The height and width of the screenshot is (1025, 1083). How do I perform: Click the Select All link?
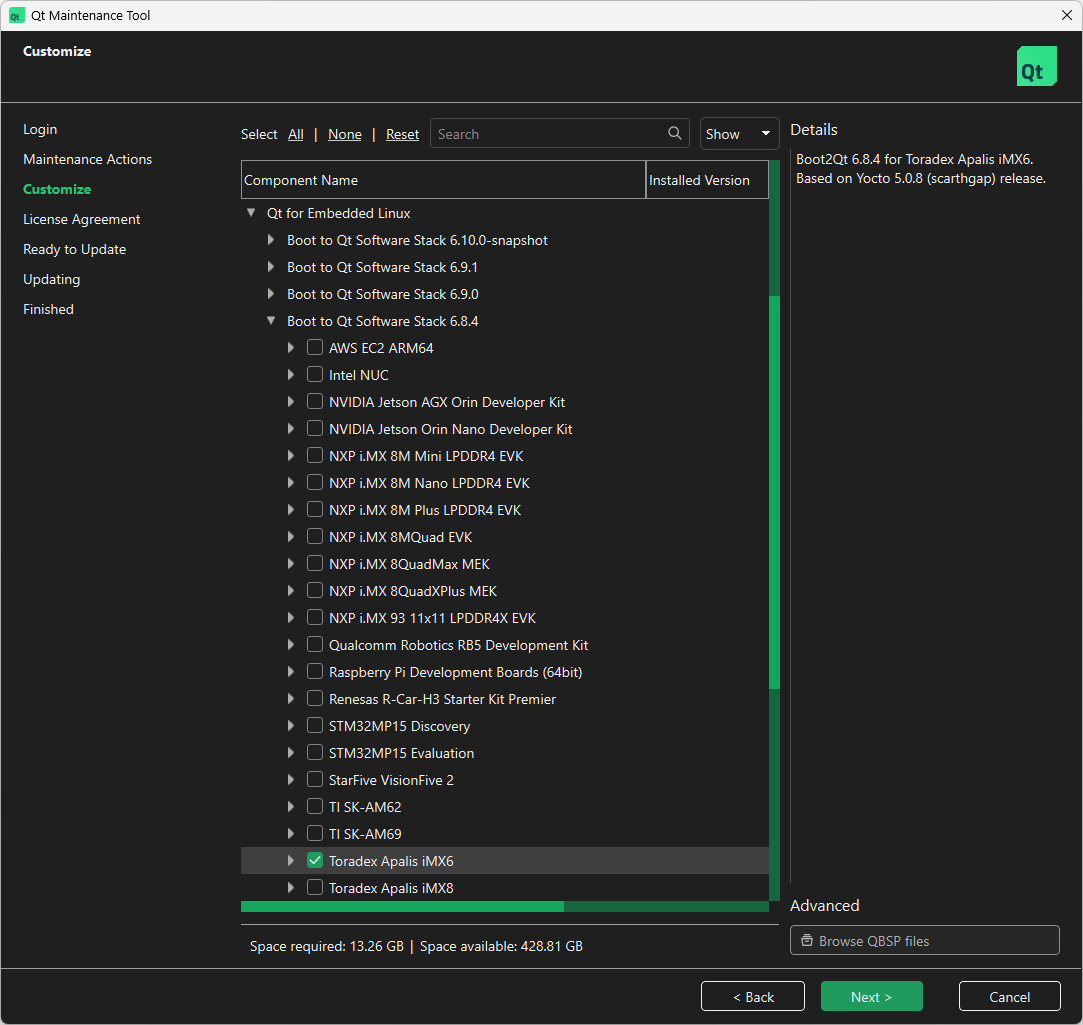point(296,134)
